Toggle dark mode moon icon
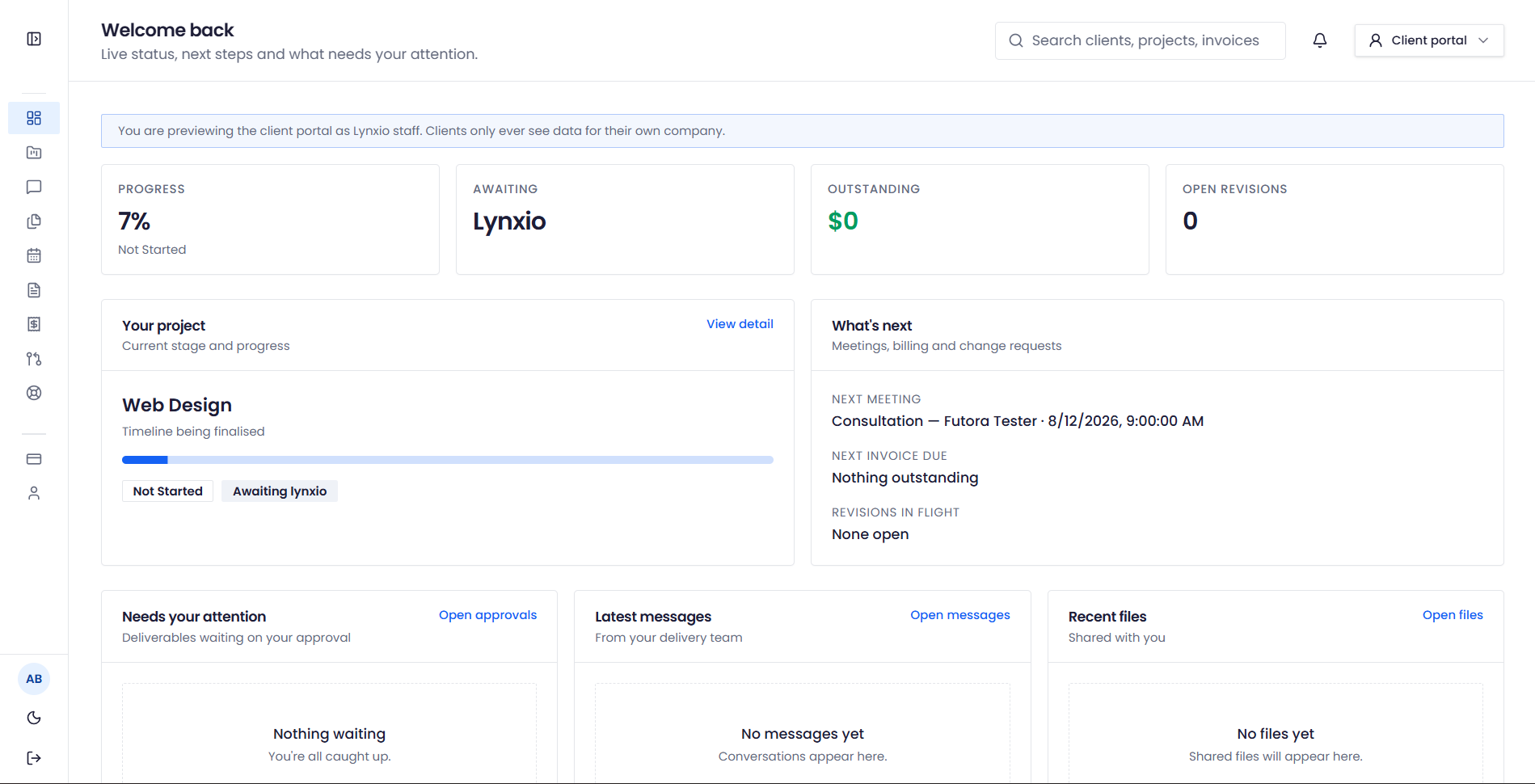Screen dimensions: 1535x784 34,718
